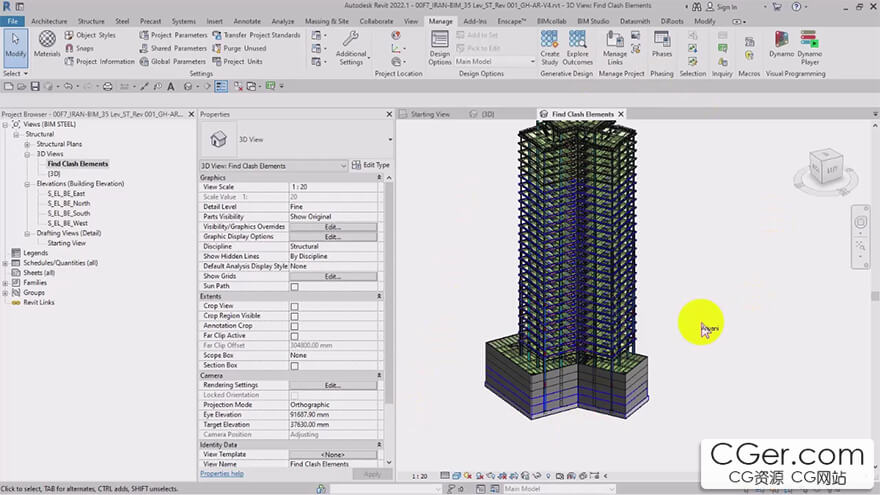The width and height of the screenshot is (880, 495).
Task: Switch to the Starting View tab
Action: [x=430, y=114]
